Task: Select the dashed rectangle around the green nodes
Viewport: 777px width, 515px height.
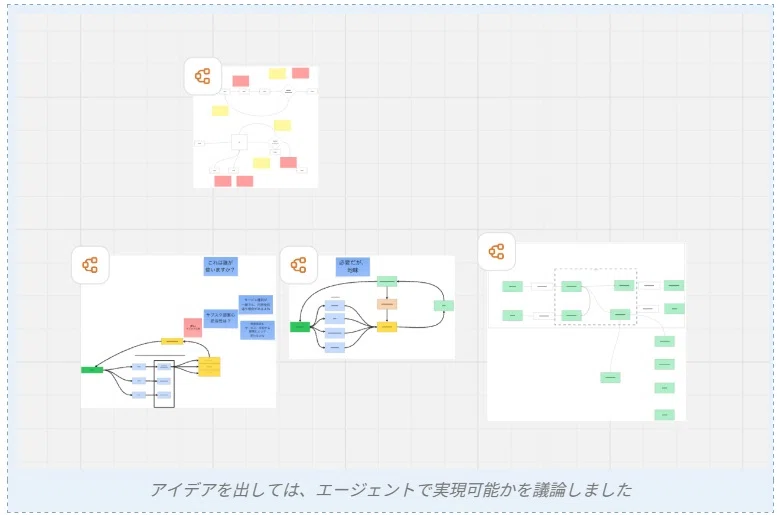Action: point(595,296)
